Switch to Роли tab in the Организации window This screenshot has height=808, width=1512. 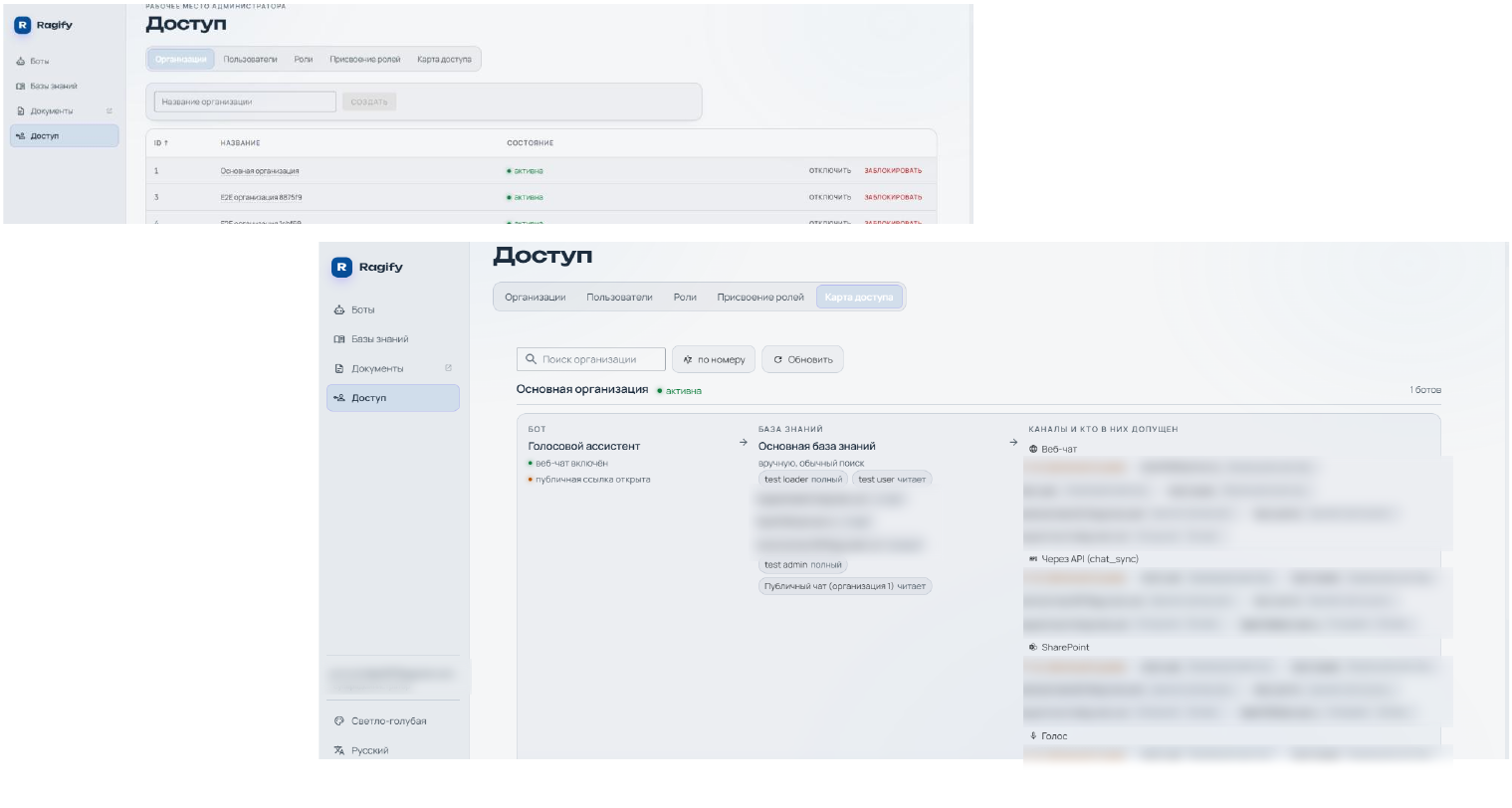(x=304, y=60)
